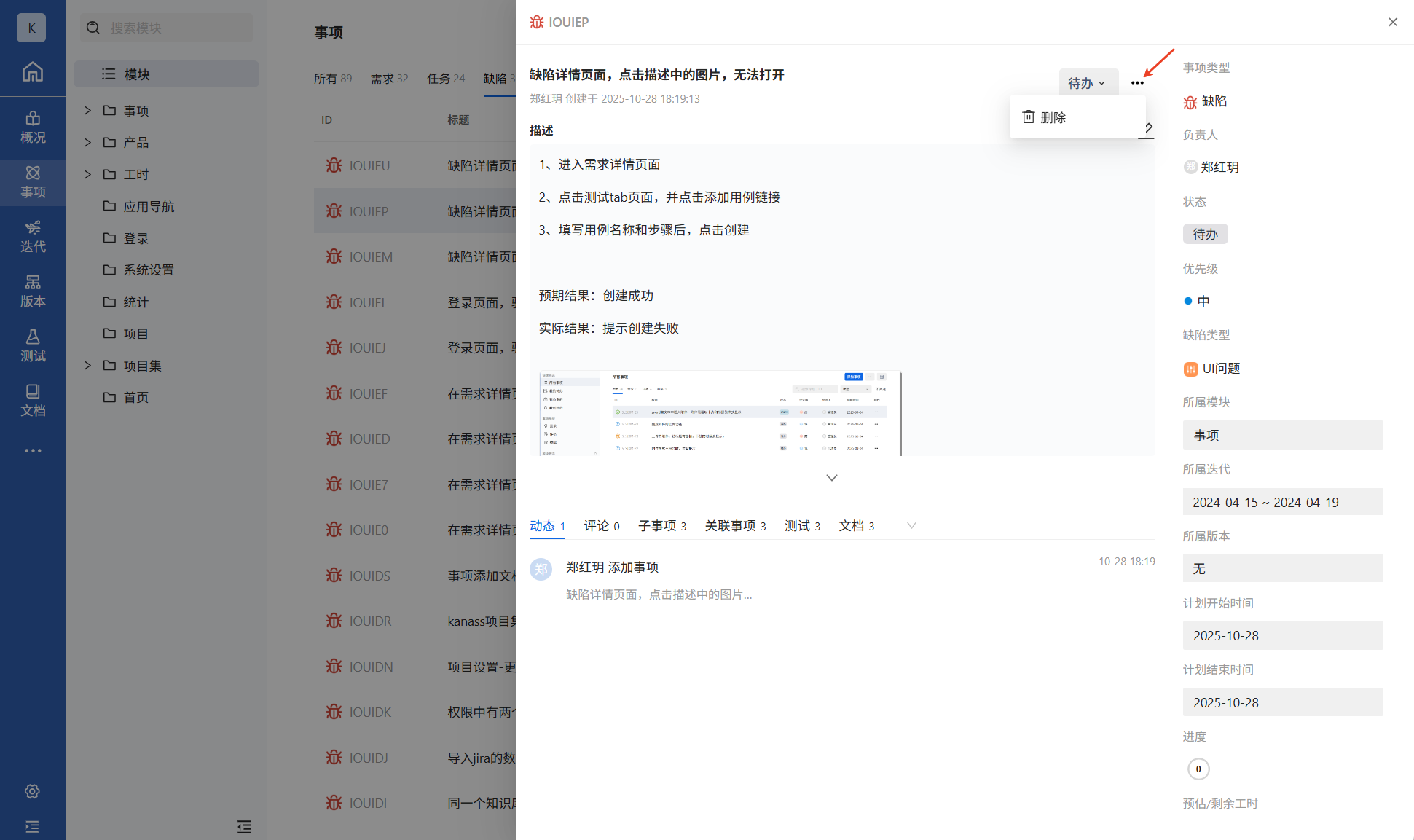Click the three-dot more actions icon
The image size is (1414, 840).
click(x=1137, y=83)
